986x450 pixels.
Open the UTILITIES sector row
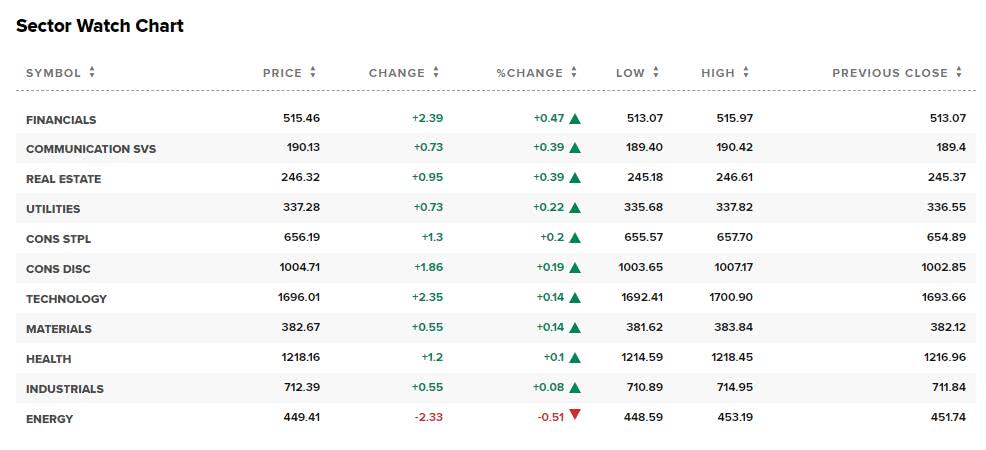(53, 209)
